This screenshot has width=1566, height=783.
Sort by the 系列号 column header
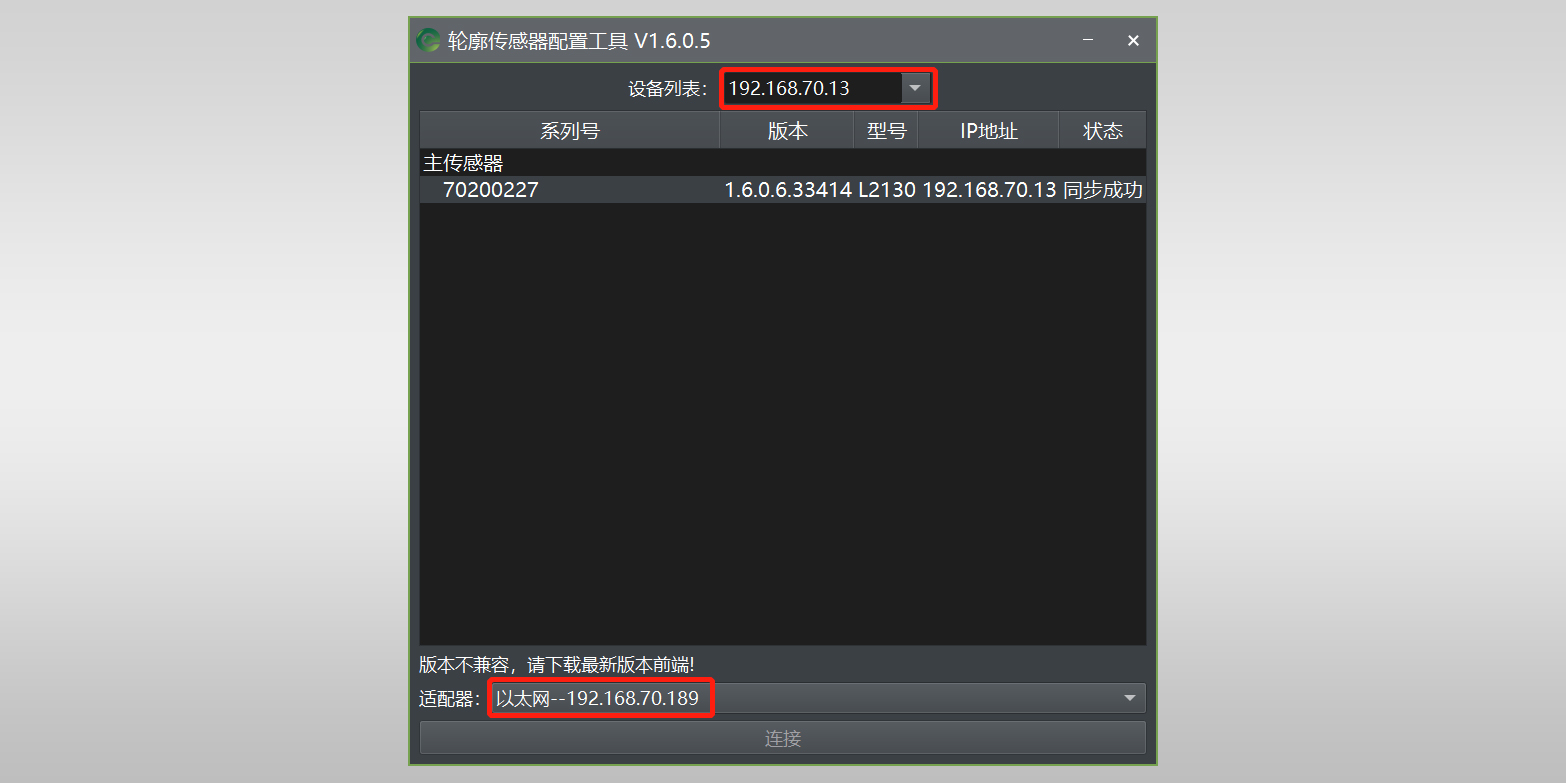(570, 131)
